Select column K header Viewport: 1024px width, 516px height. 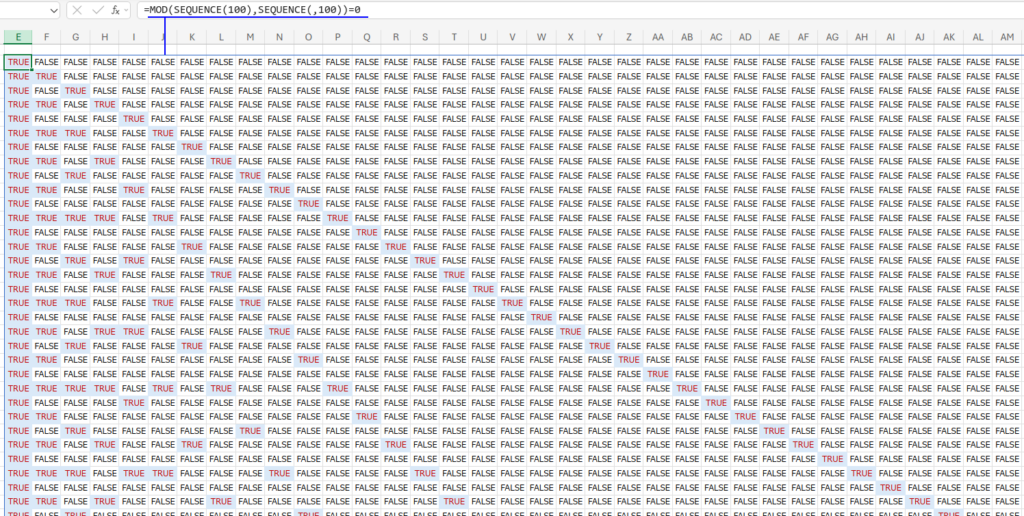[x=192, y=37]
